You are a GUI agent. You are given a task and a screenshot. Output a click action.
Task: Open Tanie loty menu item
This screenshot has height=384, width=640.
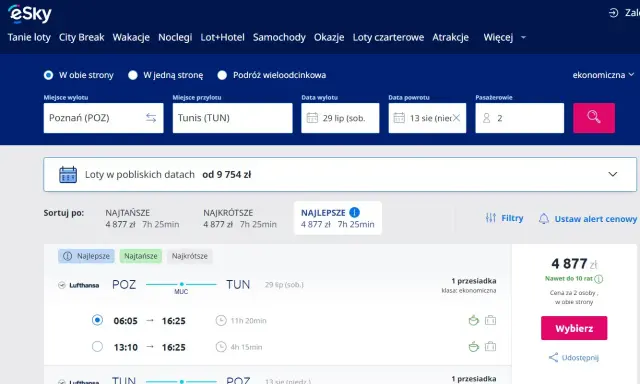[x=29, y=38]
